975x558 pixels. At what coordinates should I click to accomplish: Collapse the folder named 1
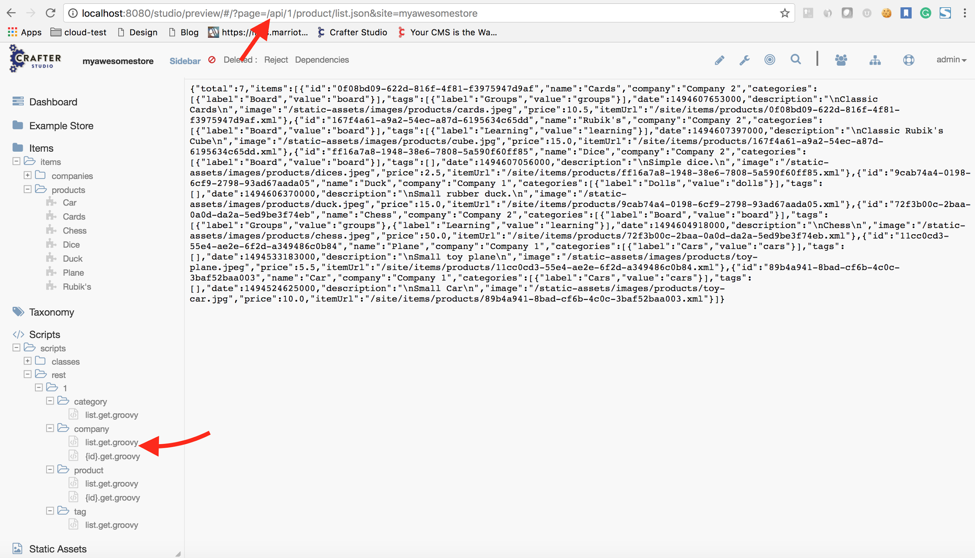pos(39,388)
